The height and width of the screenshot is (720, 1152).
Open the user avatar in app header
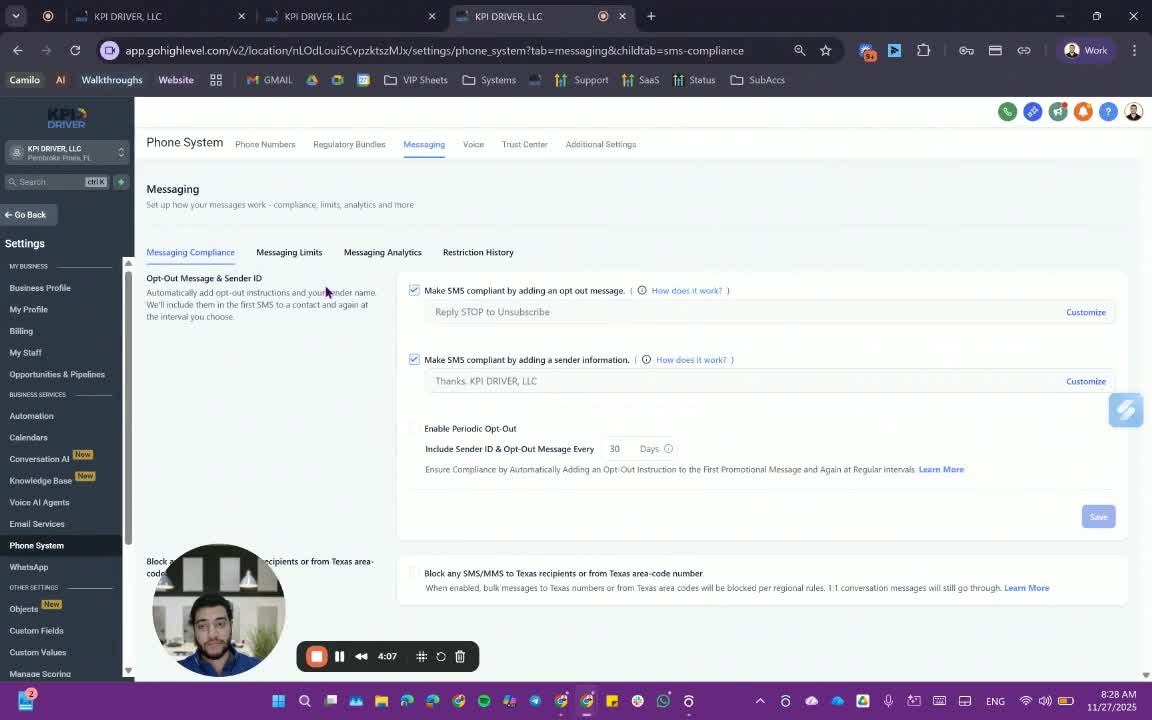tap(1134, 112)
